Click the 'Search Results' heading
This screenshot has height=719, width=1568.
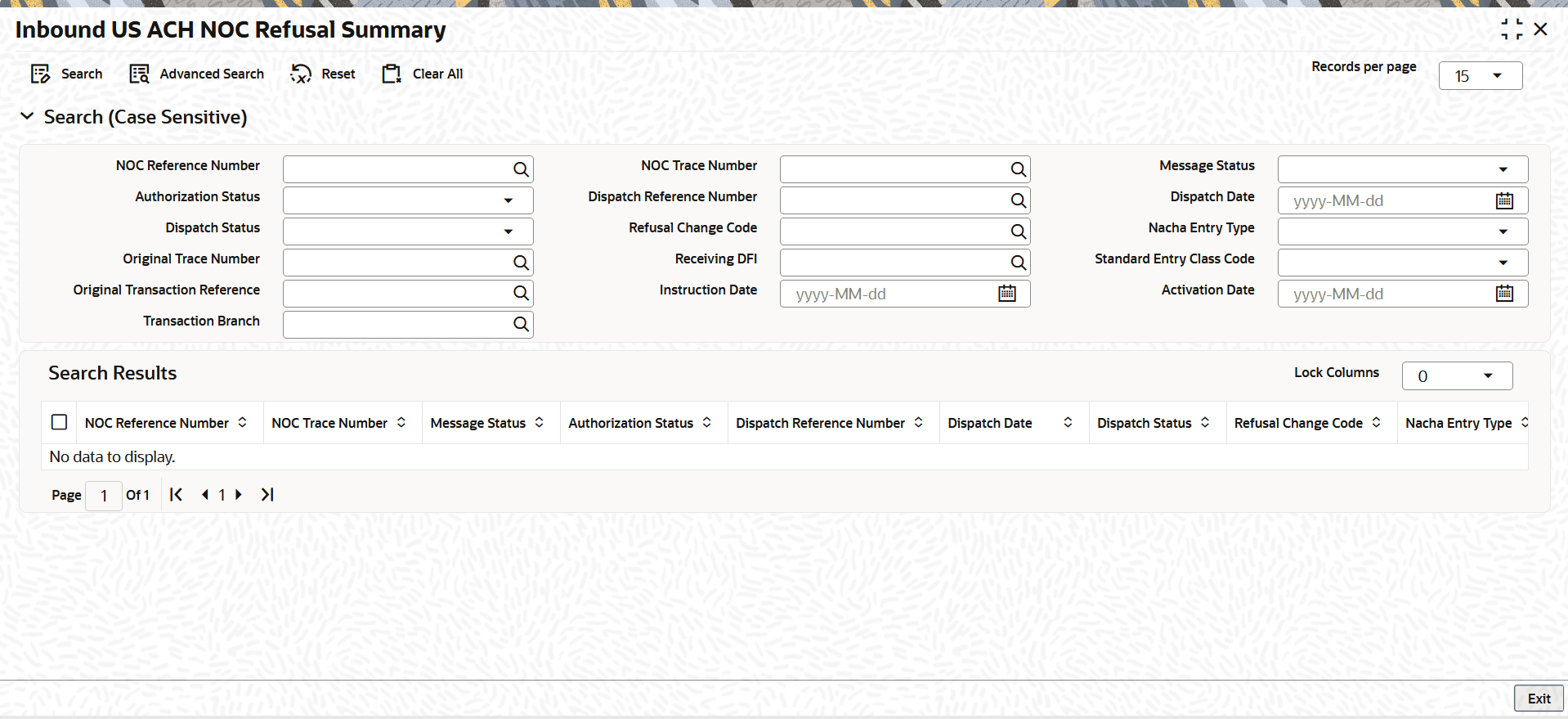[113, 373]
